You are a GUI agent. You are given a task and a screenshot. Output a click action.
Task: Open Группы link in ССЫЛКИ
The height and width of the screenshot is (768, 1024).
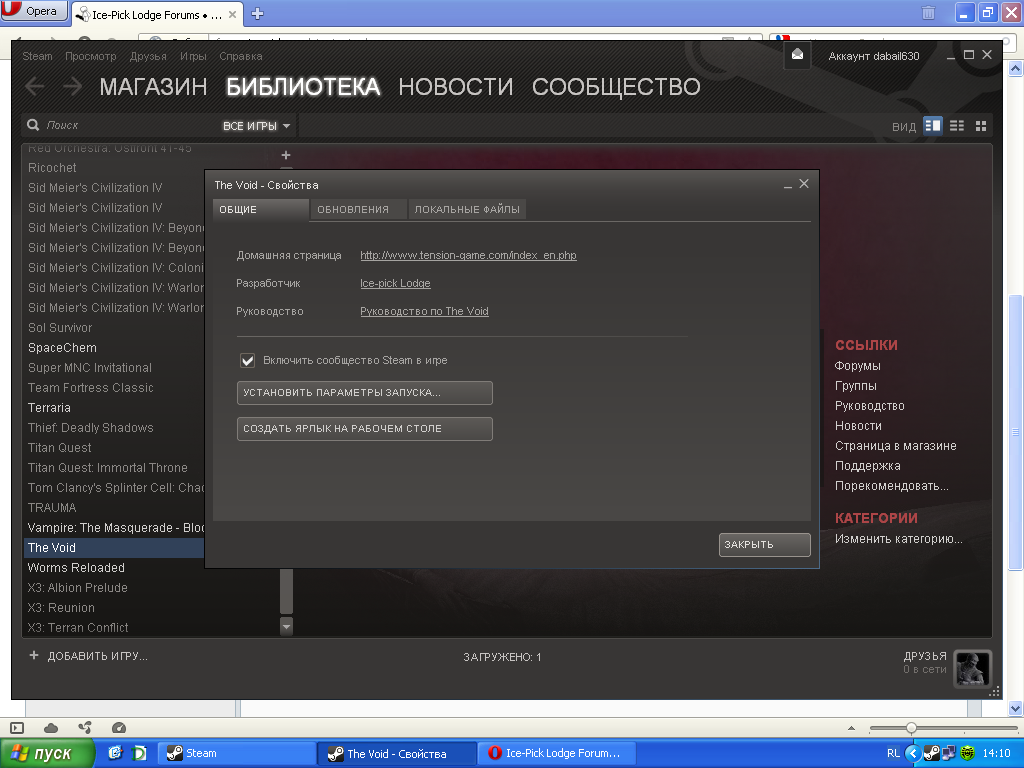click(856, 386)
